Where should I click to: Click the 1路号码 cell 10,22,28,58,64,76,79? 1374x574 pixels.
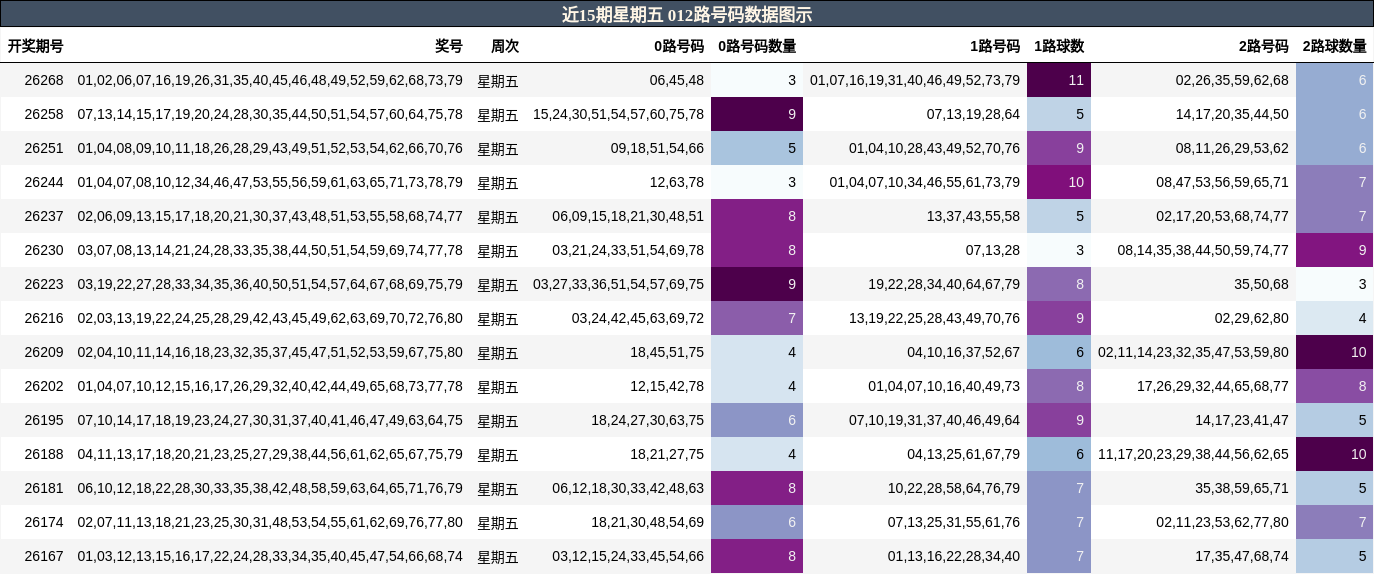tap(954, 488)
